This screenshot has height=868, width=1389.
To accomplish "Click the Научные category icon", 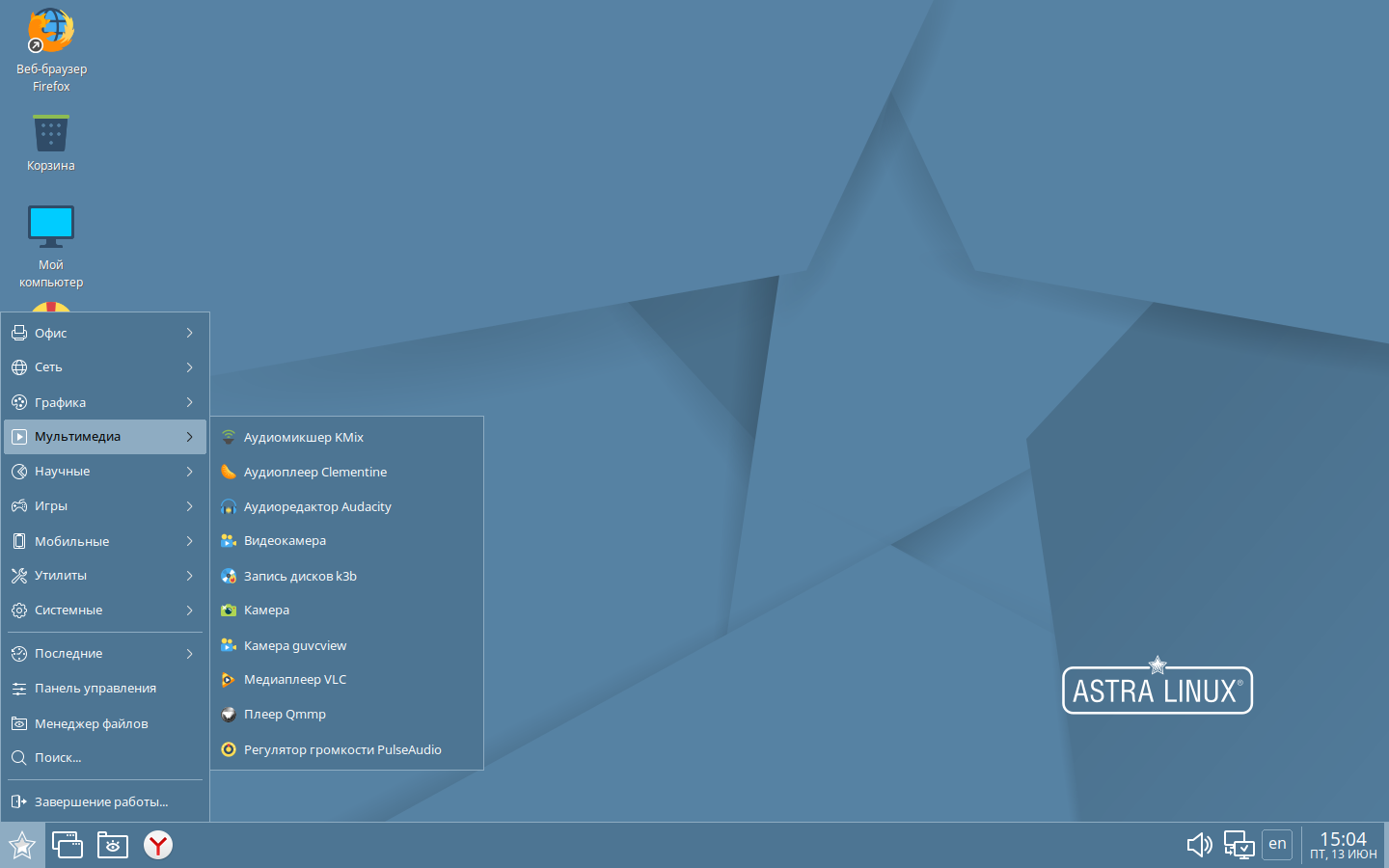I will tap(19, 472).
